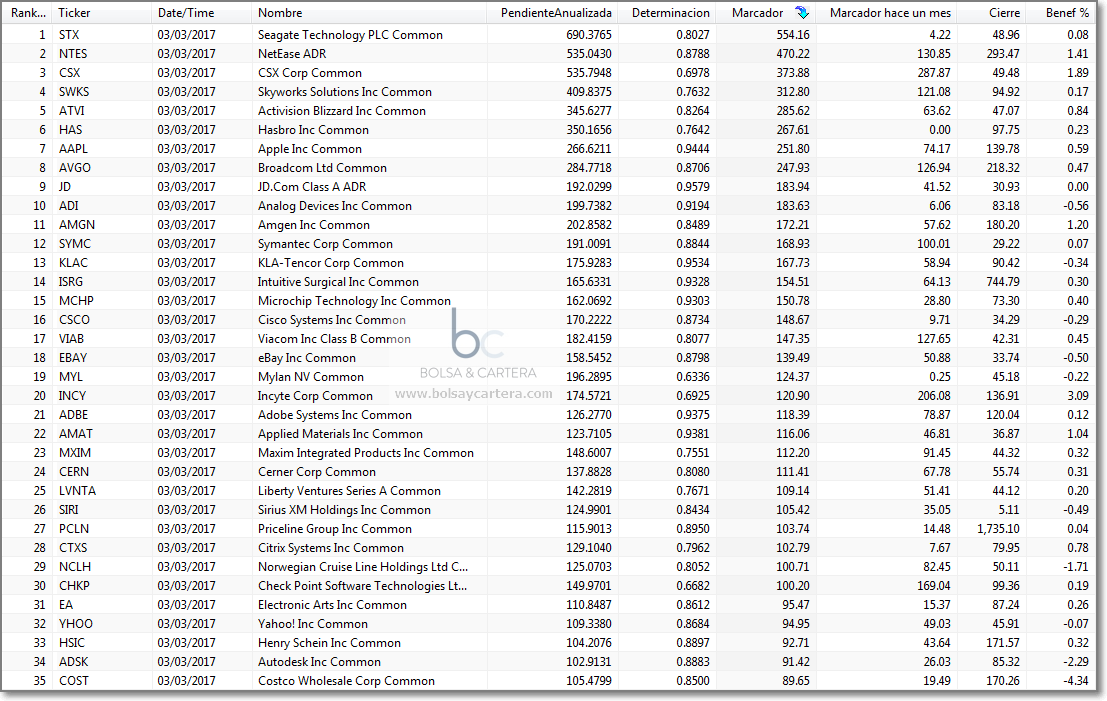Click the CSCO ticker cell
Image resolution: width=1107 pixels, height=701 pixels.
click(x=74, y=320)
